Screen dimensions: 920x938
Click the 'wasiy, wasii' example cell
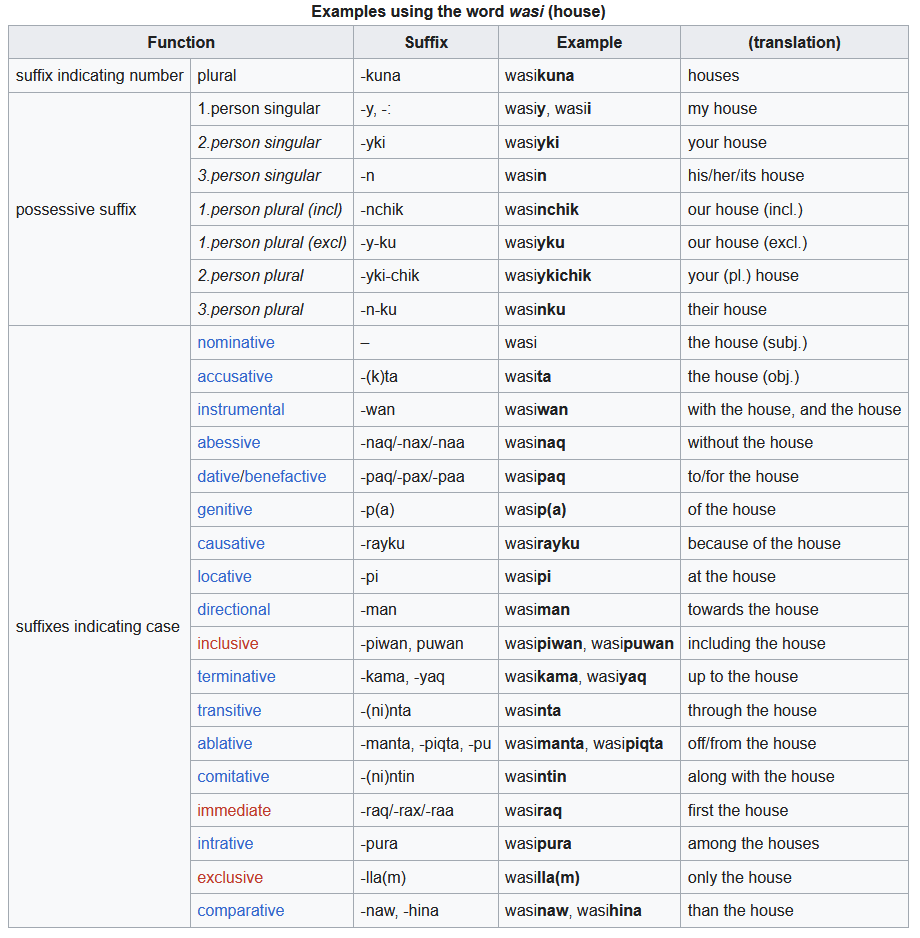click(x=589, y=109)
